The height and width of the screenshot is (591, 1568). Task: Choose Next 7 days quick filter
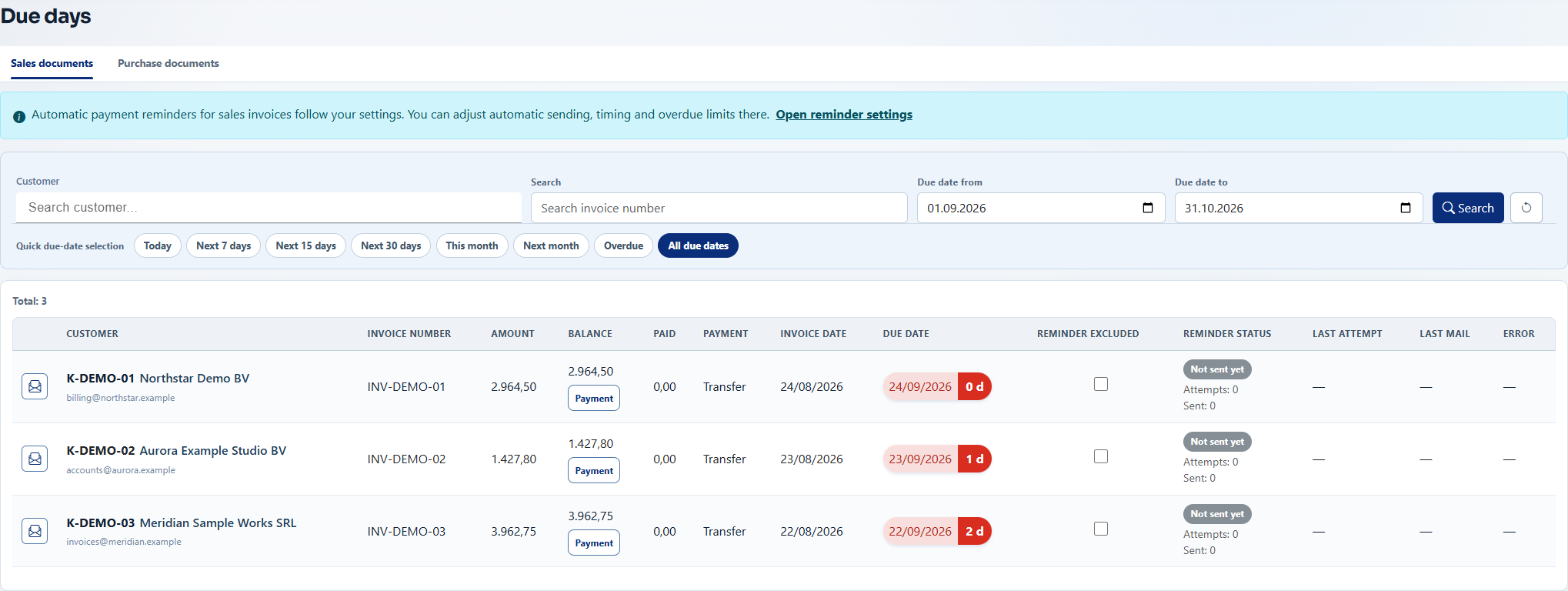pos(223,245)
